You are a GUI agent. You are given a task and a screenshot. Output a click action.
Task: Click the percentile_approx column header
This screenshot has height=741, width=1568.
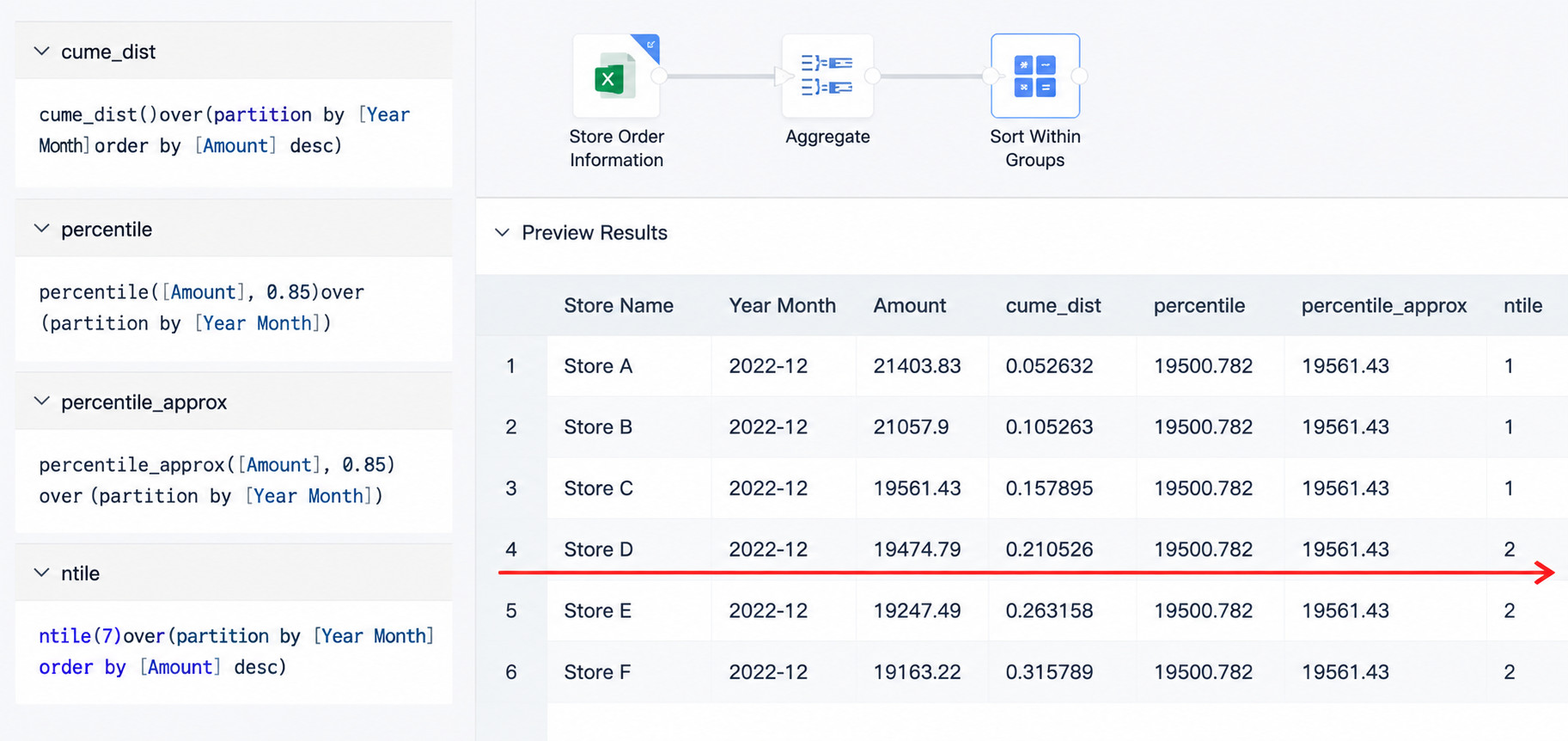1383,305
